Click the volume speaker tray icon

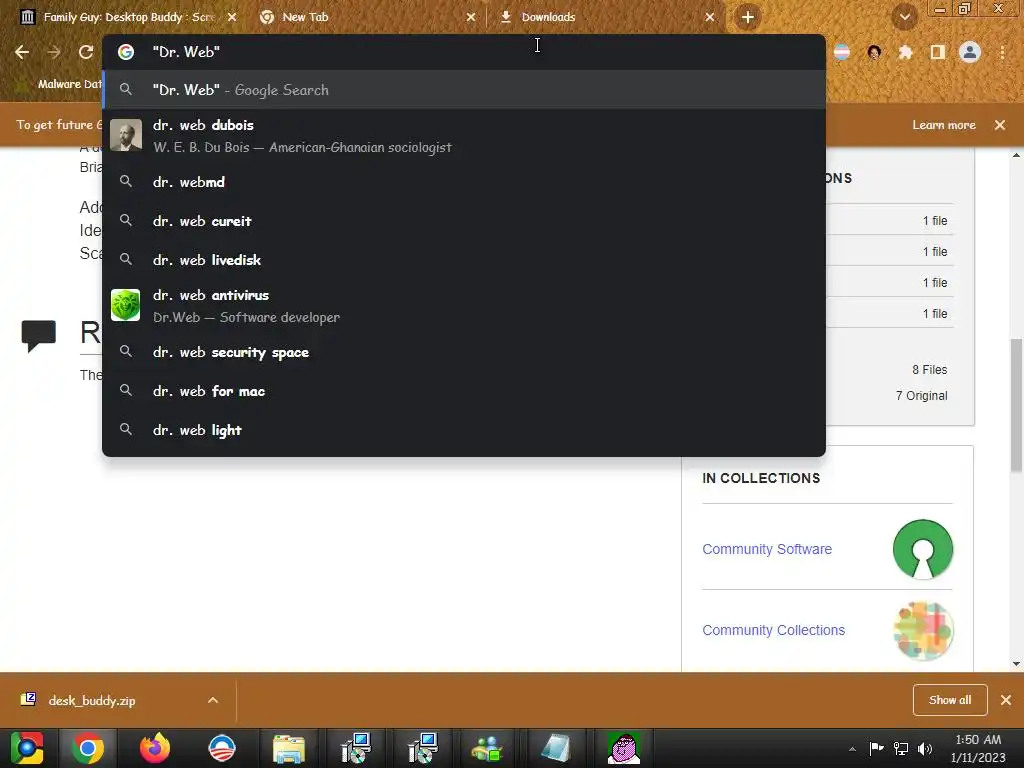pos(925,748)
